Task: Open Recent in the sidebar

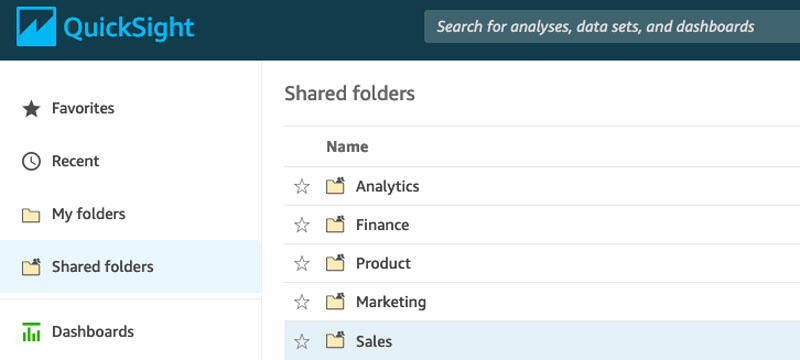Action: coord(131,161)
